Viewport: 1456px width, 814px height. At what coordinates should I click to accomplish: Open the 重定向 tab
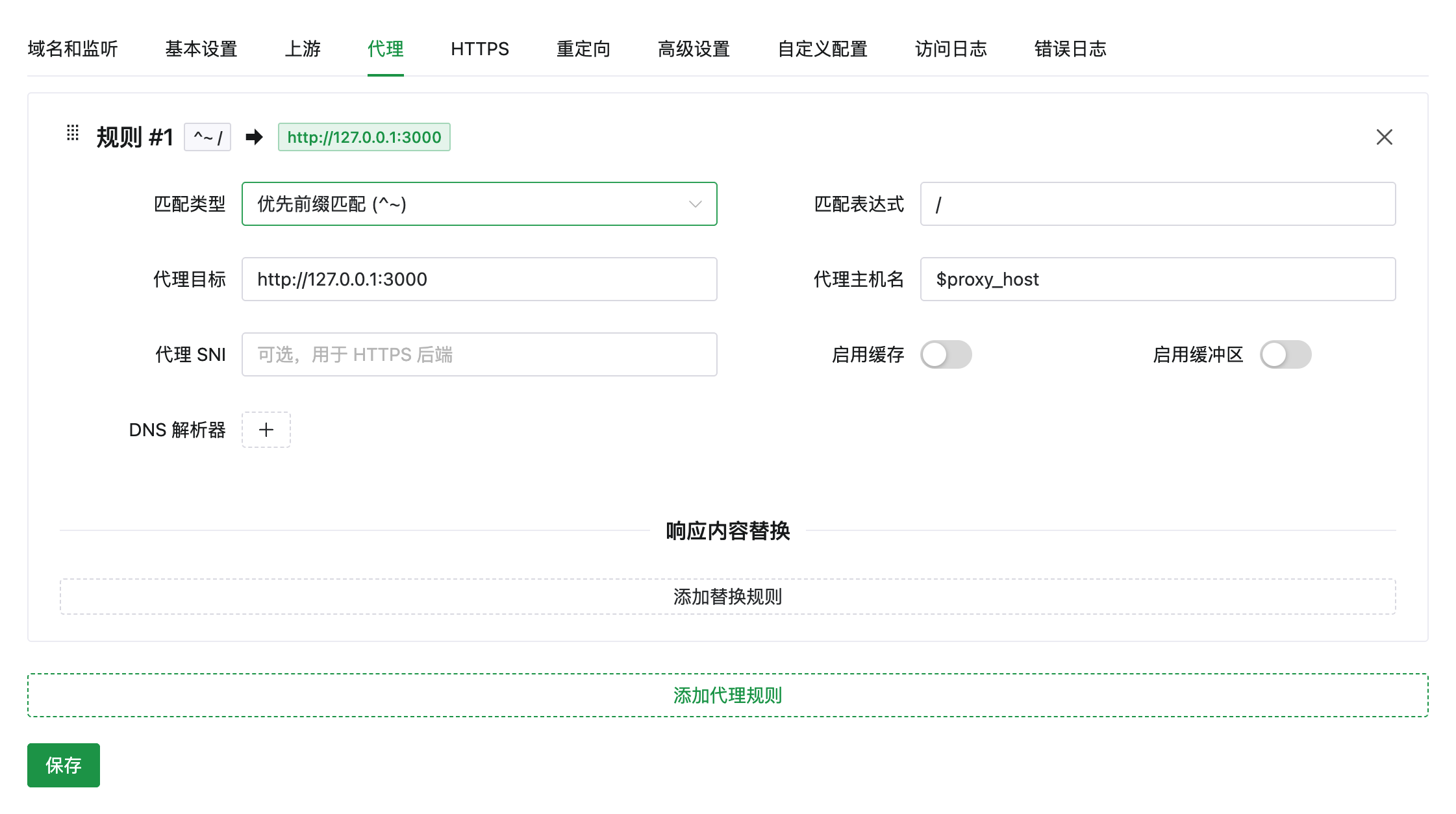[x=583, y=49]
